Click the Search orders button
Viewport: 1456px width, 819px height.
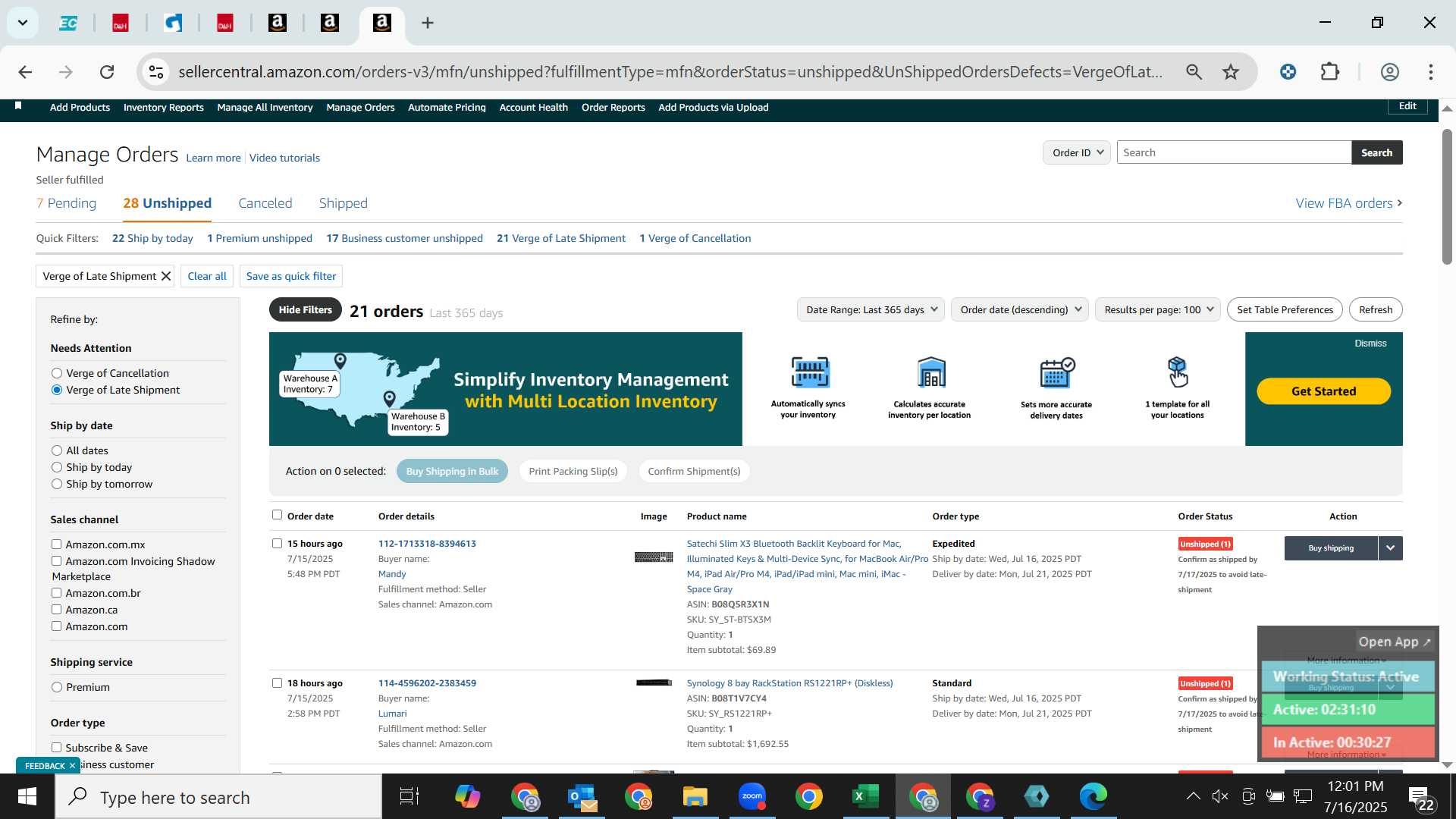[x=1376, y=152]
